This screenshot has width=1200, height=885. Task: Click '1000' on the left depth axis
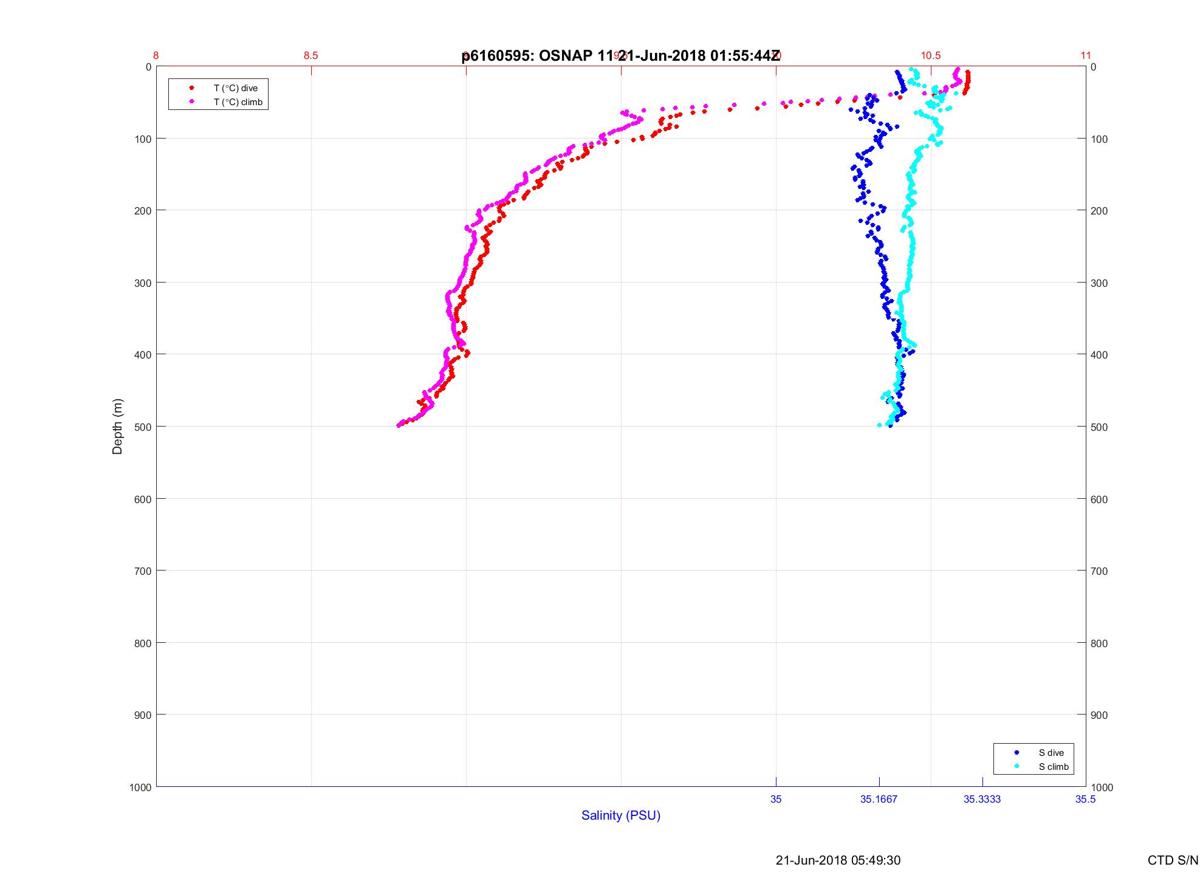pyautogui.click(x=140, y=787)
